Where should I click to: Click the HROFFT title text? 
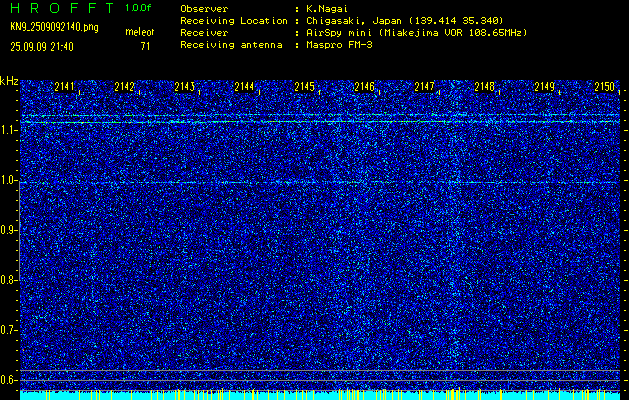(62, 8)
